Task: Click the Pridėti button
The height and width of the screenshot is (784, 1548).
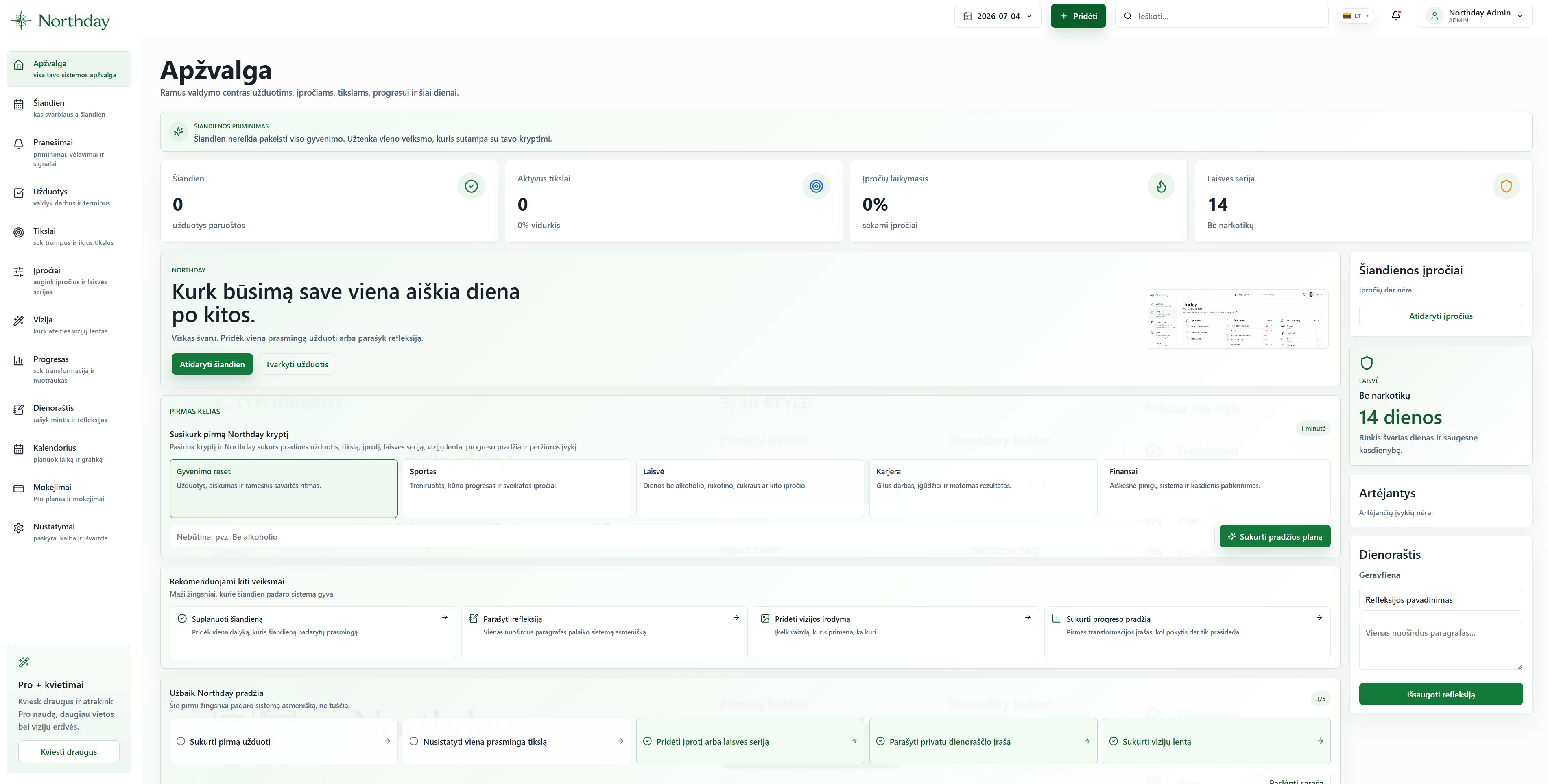Action: [x=1078, y=16]
